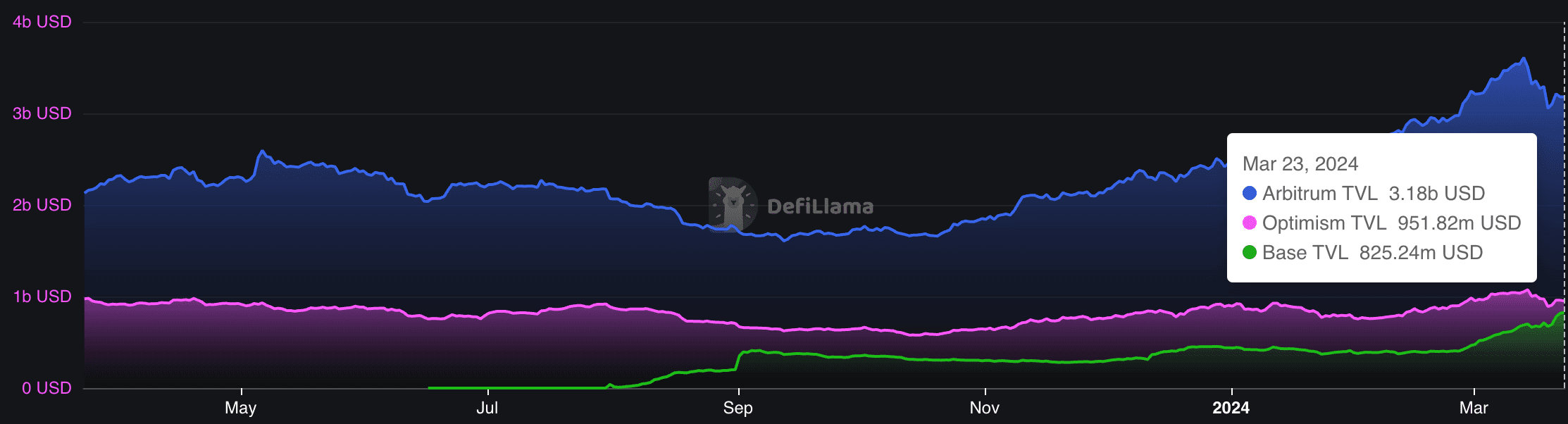
Task: Select the 951.82m USD Optimism value
Action: click(x=1460, y=223)
